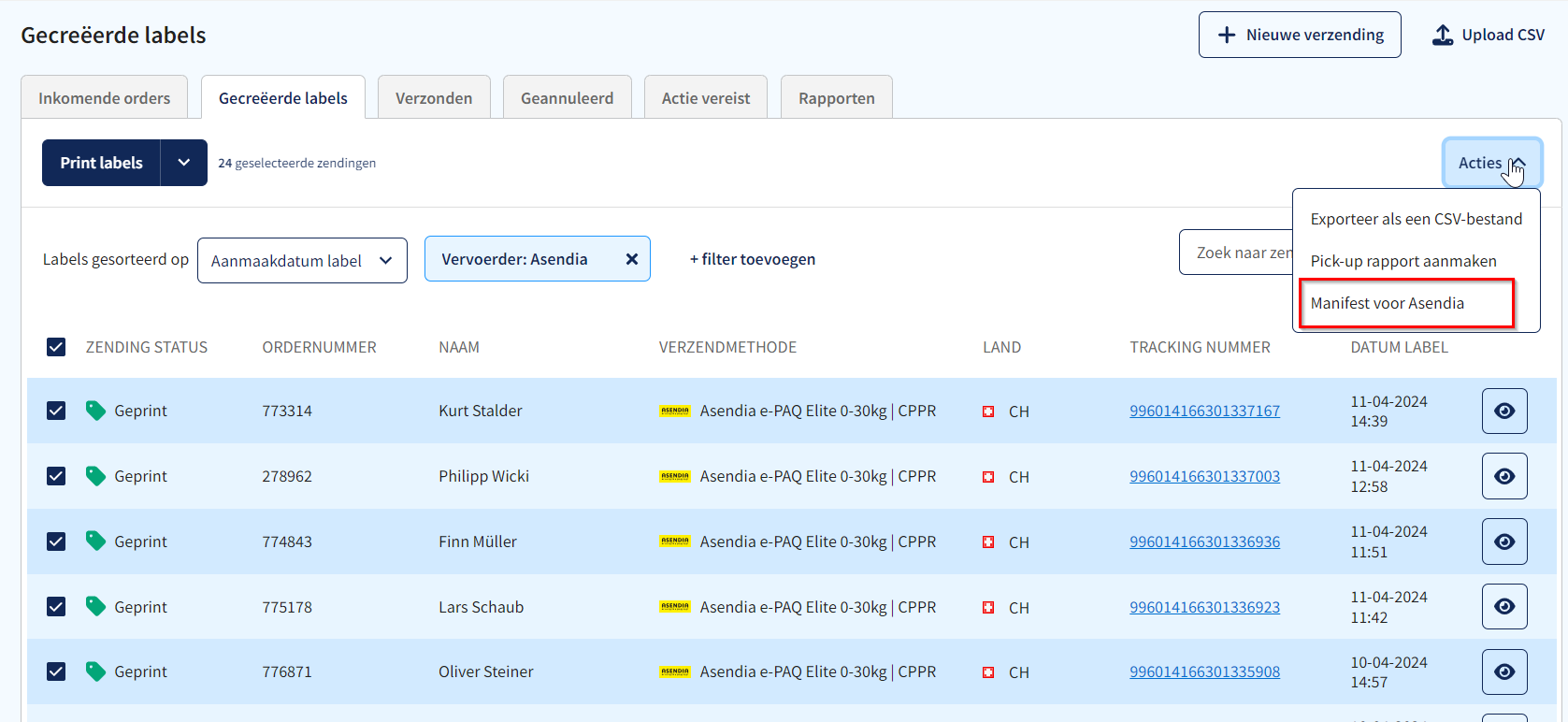View details of order 775178 eye icon
Viewport: 1568px width, 722px height.
point(1504,606)
